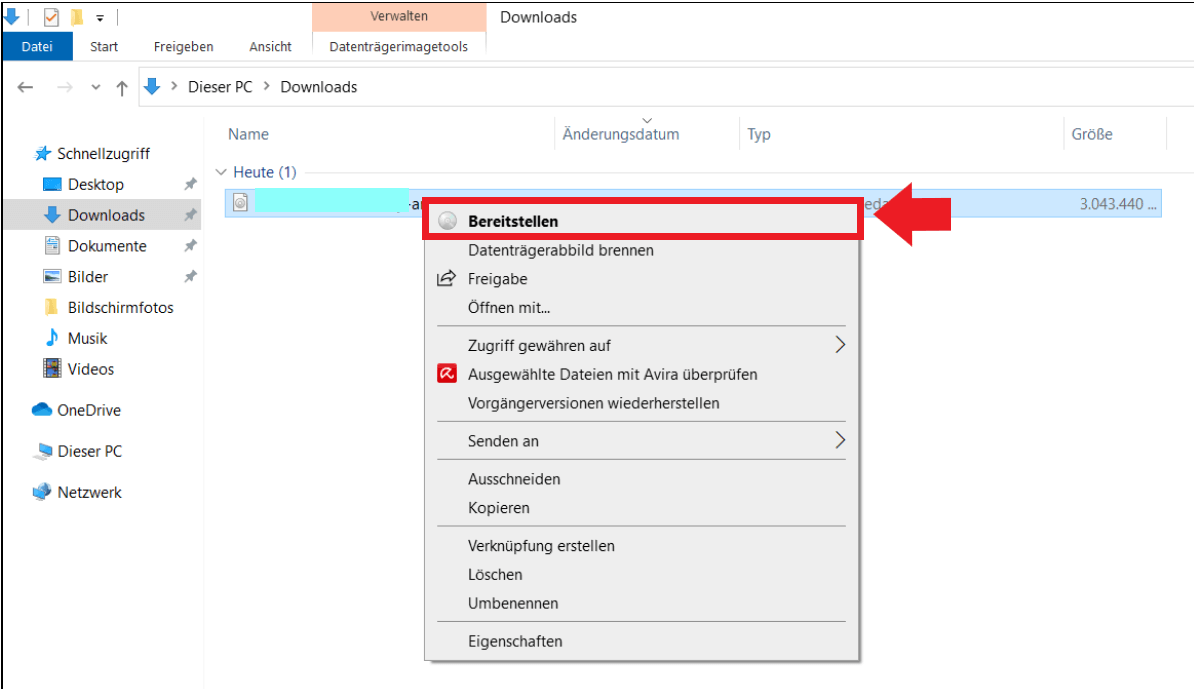Open Dieser PC in navigation pane
The width and height of the screenshot is (1194, 689).
pyautogui.click(x=89, y=451)
